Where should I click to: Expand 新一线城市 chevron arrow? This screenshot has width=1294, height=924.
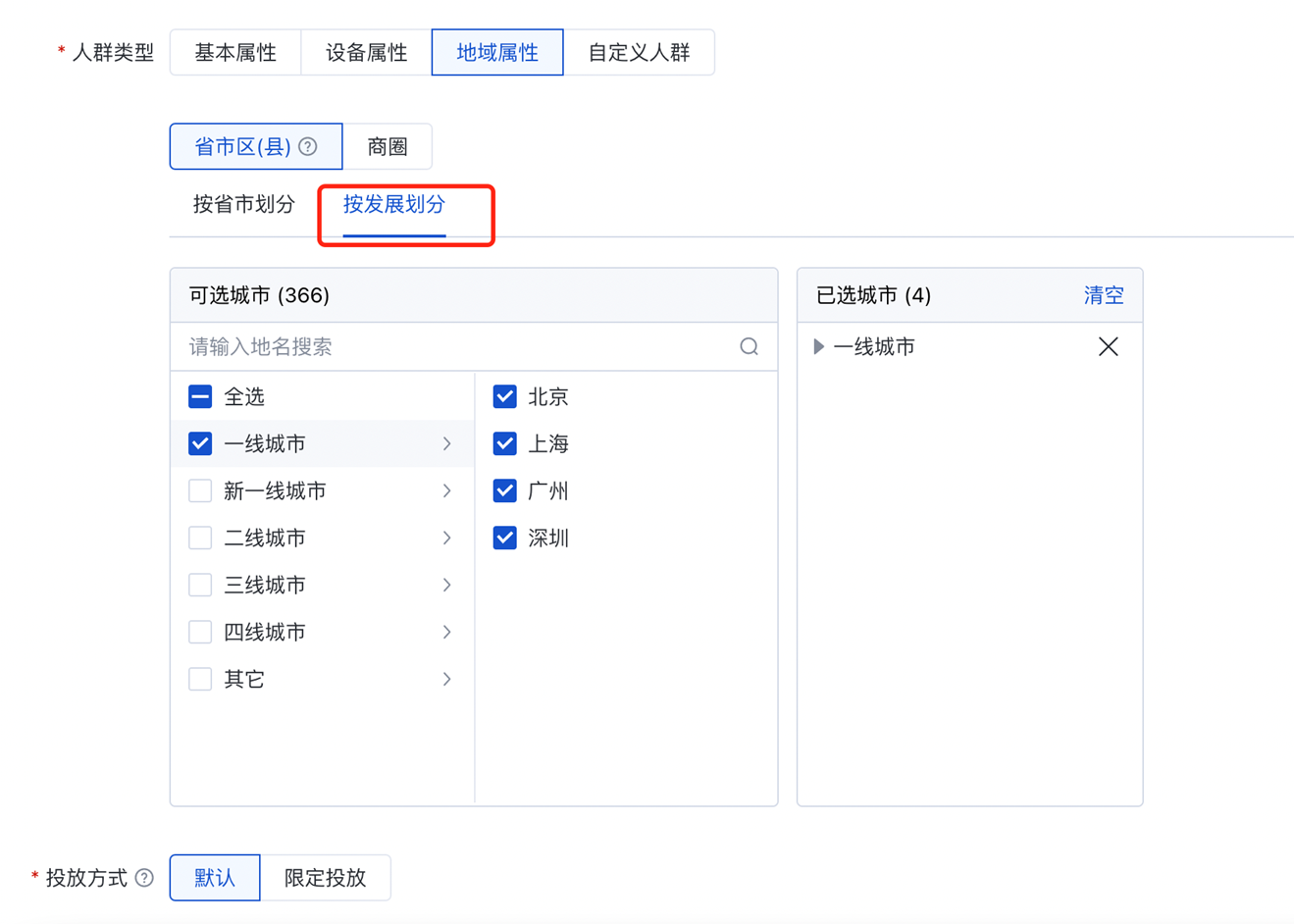pyautogui.click(x=446, y=490)
